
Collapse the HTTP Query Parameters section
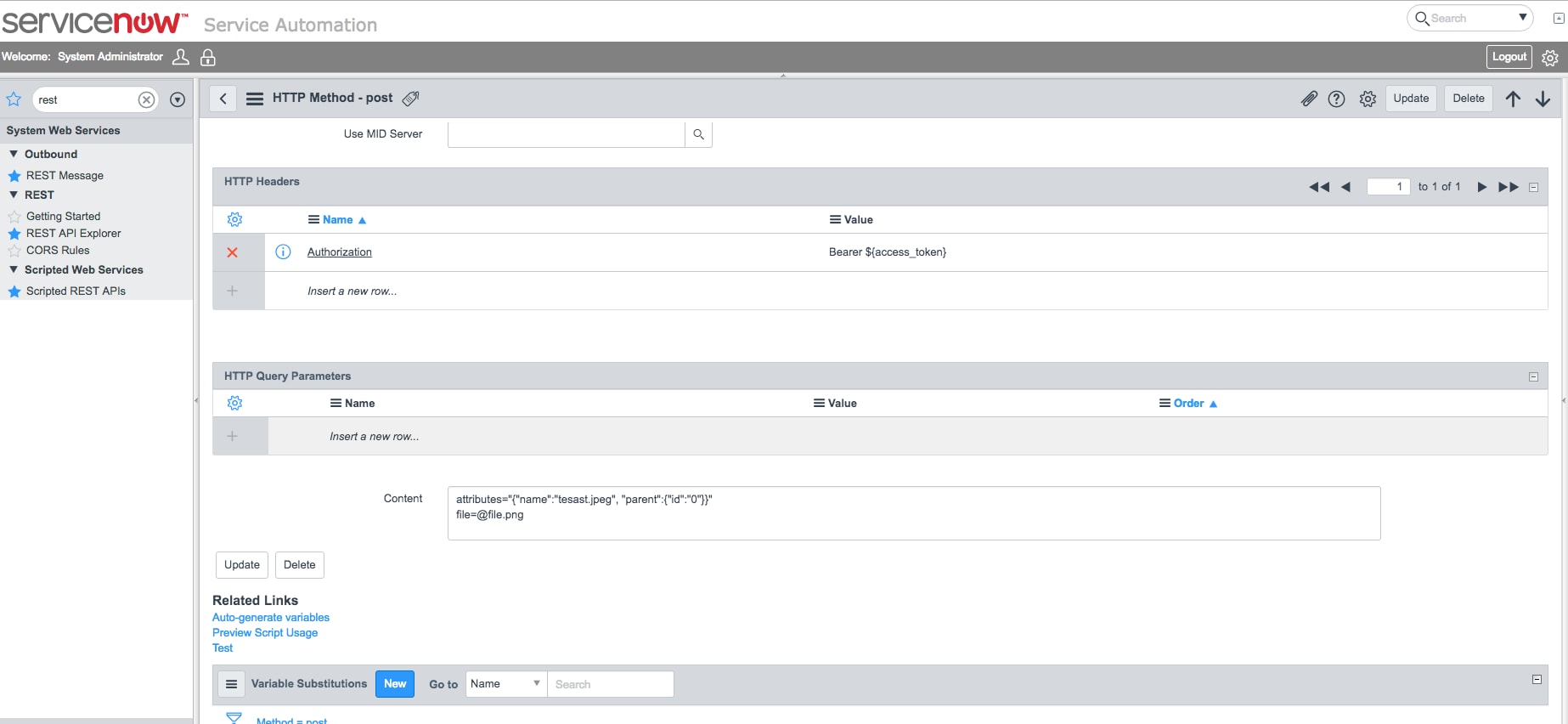[x=1533, y=376]
